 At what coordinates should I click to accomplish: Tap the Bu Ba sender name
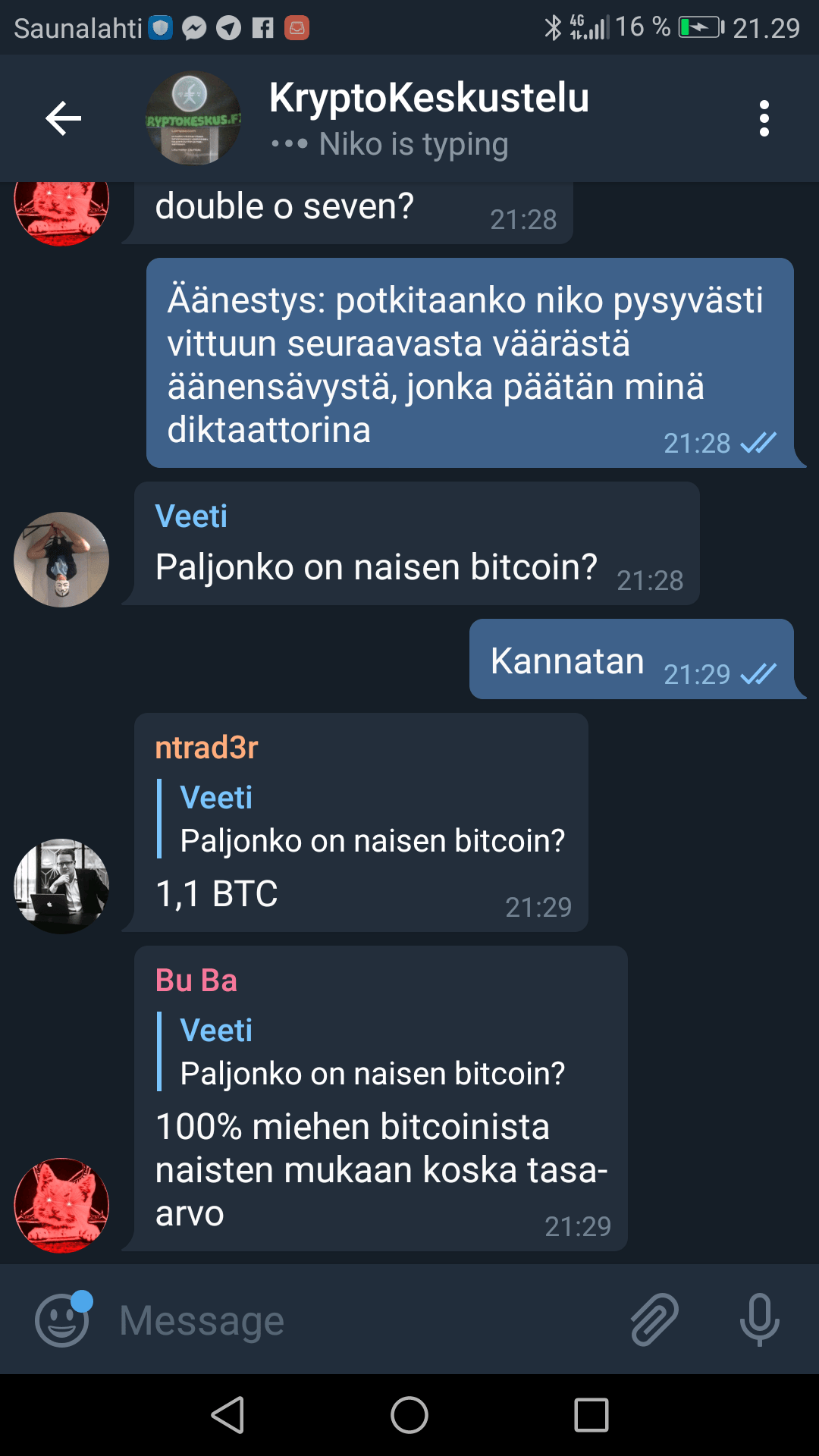(196, 981)
